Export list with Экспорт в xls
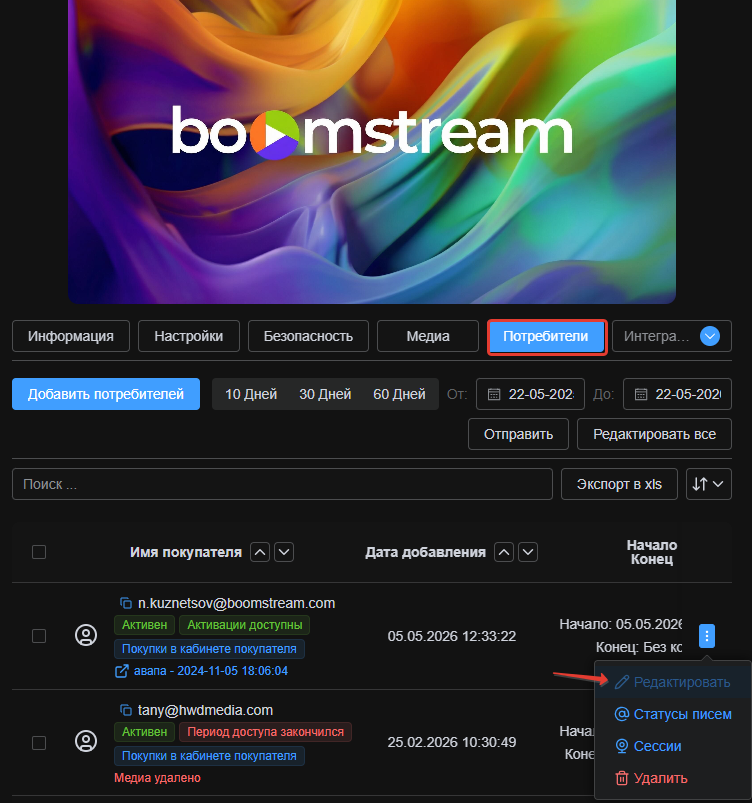 619,484
